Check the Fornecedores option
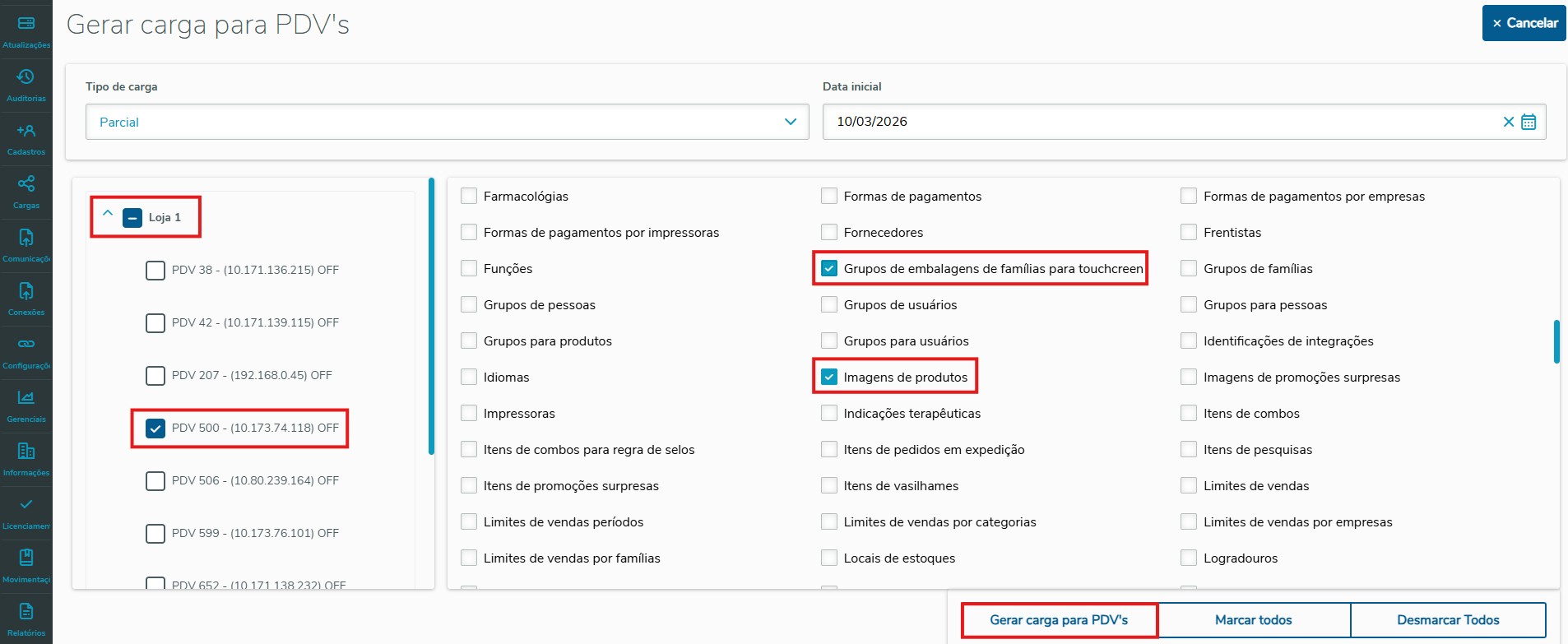 coord(829,233)
